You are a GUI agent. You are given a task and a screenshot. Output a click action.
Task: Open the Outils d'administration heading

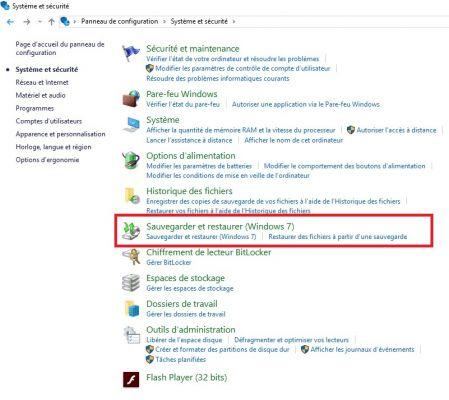(191, 330)
